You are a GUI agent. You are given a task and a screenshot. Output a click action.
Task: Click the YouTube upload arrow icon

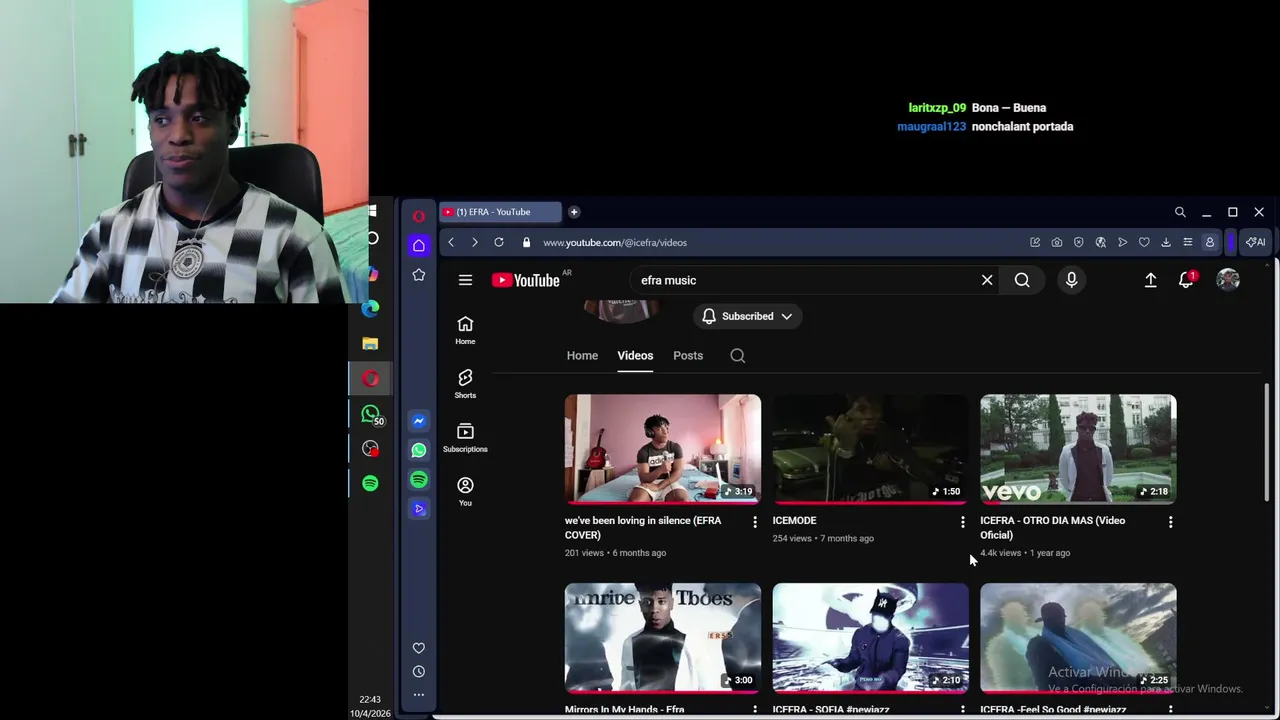click(1151, 281)
